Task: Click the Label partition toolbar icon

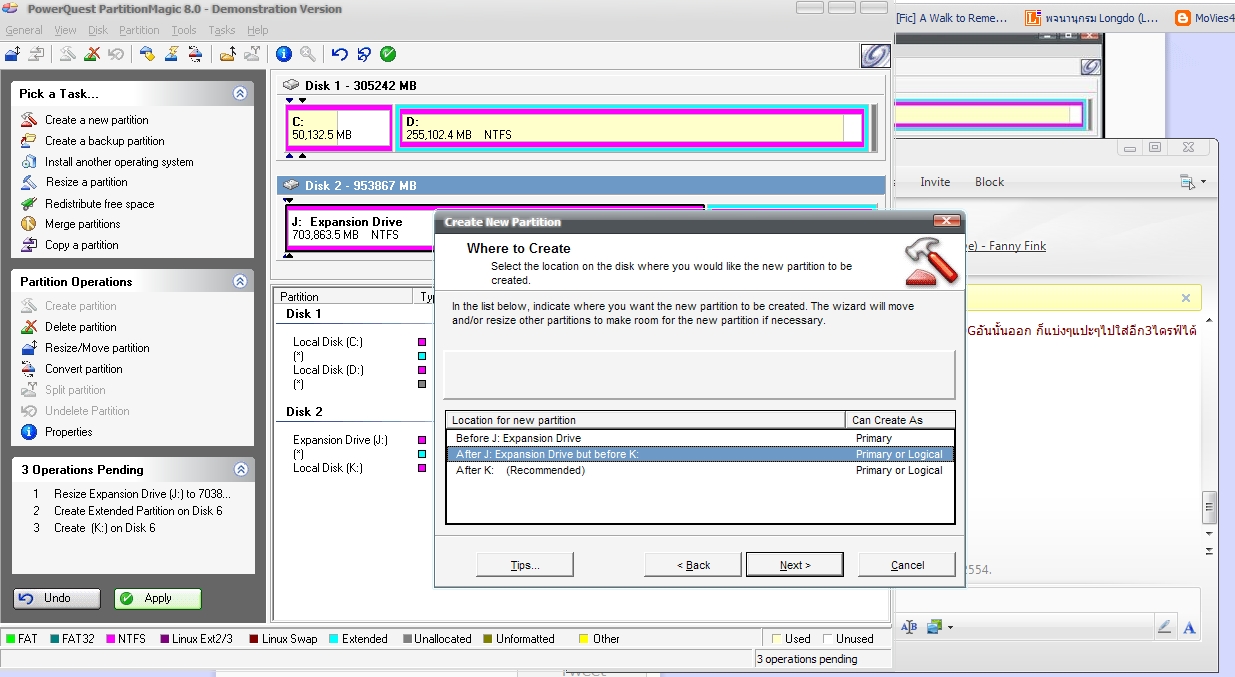Action: click(147, 54)
